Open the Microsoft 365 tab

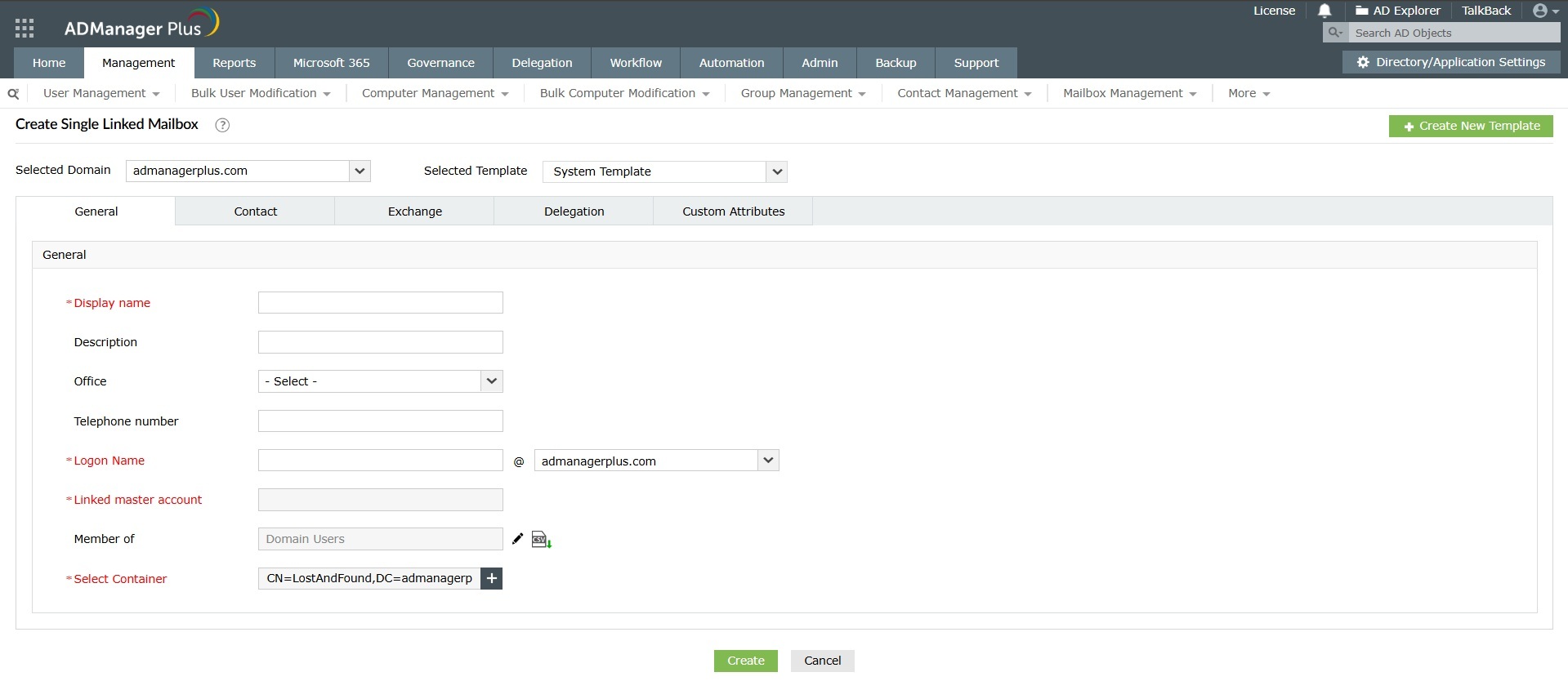pos(332,63)
